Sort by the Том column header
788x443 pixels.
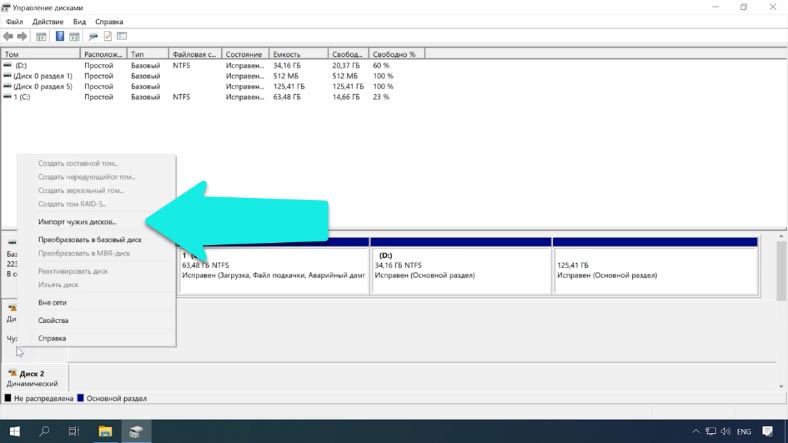click(41, 54)
